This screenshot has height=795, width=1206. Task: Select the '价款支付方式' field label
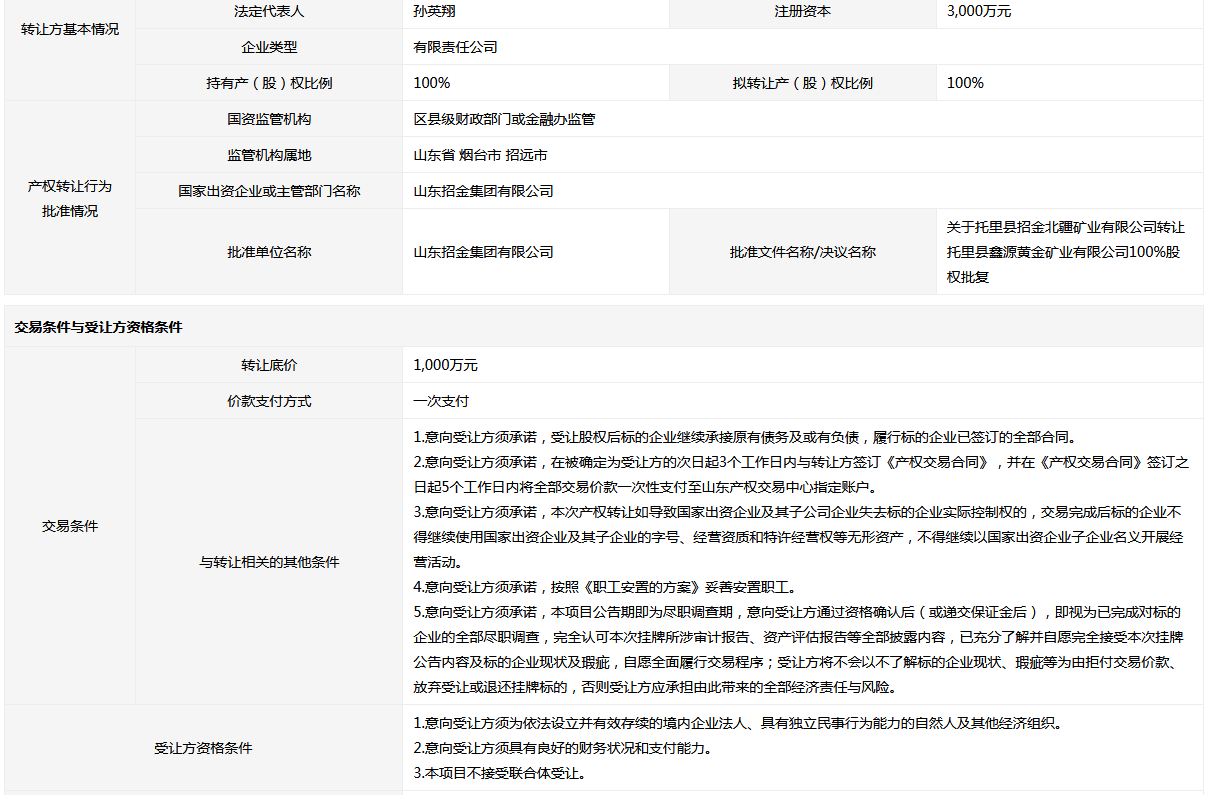pyautogui.click(x=269, y=401)
